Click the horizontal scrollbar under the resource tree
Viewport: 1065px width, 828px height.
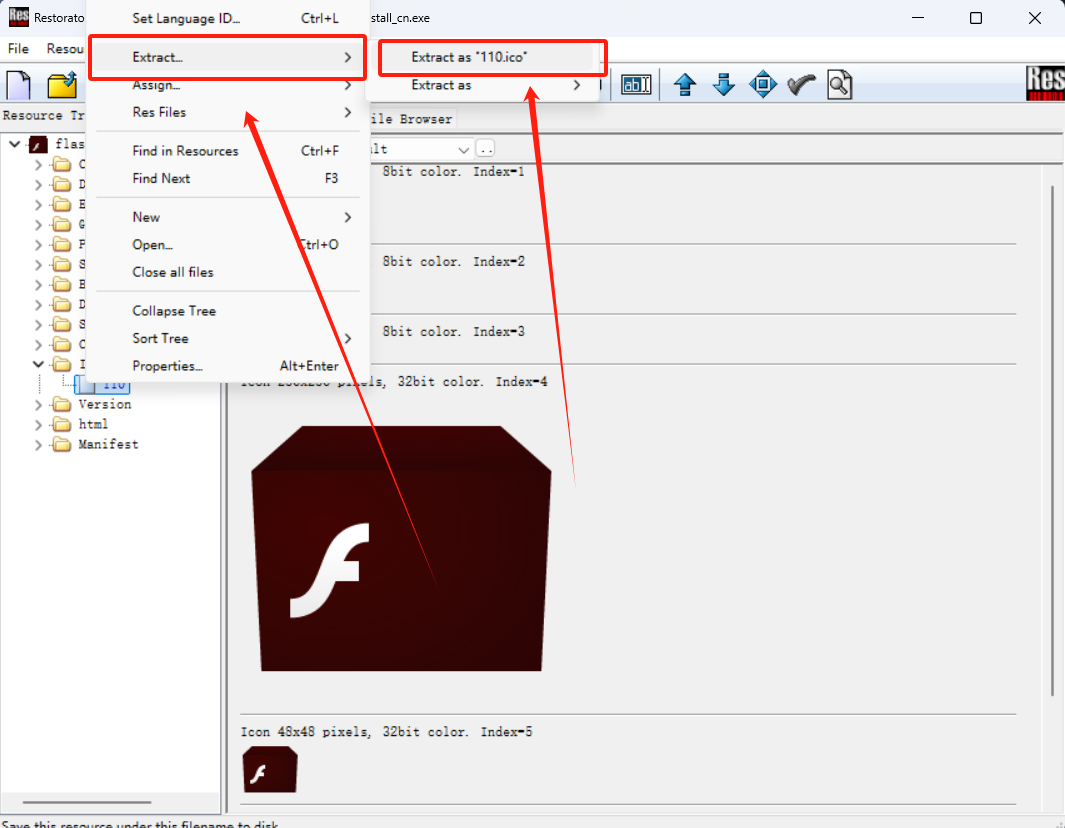87,802
